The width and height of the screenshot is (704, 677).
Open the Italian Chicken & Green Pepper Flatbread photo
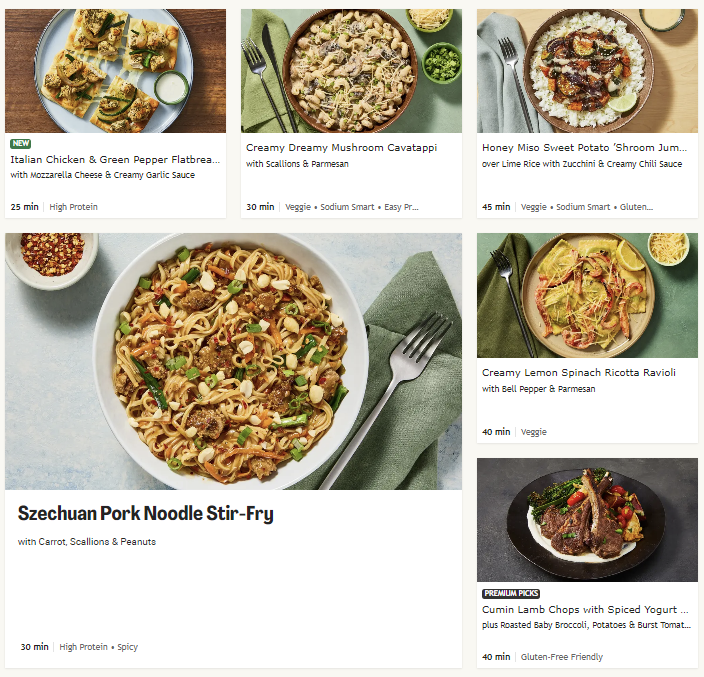point(115,71)
